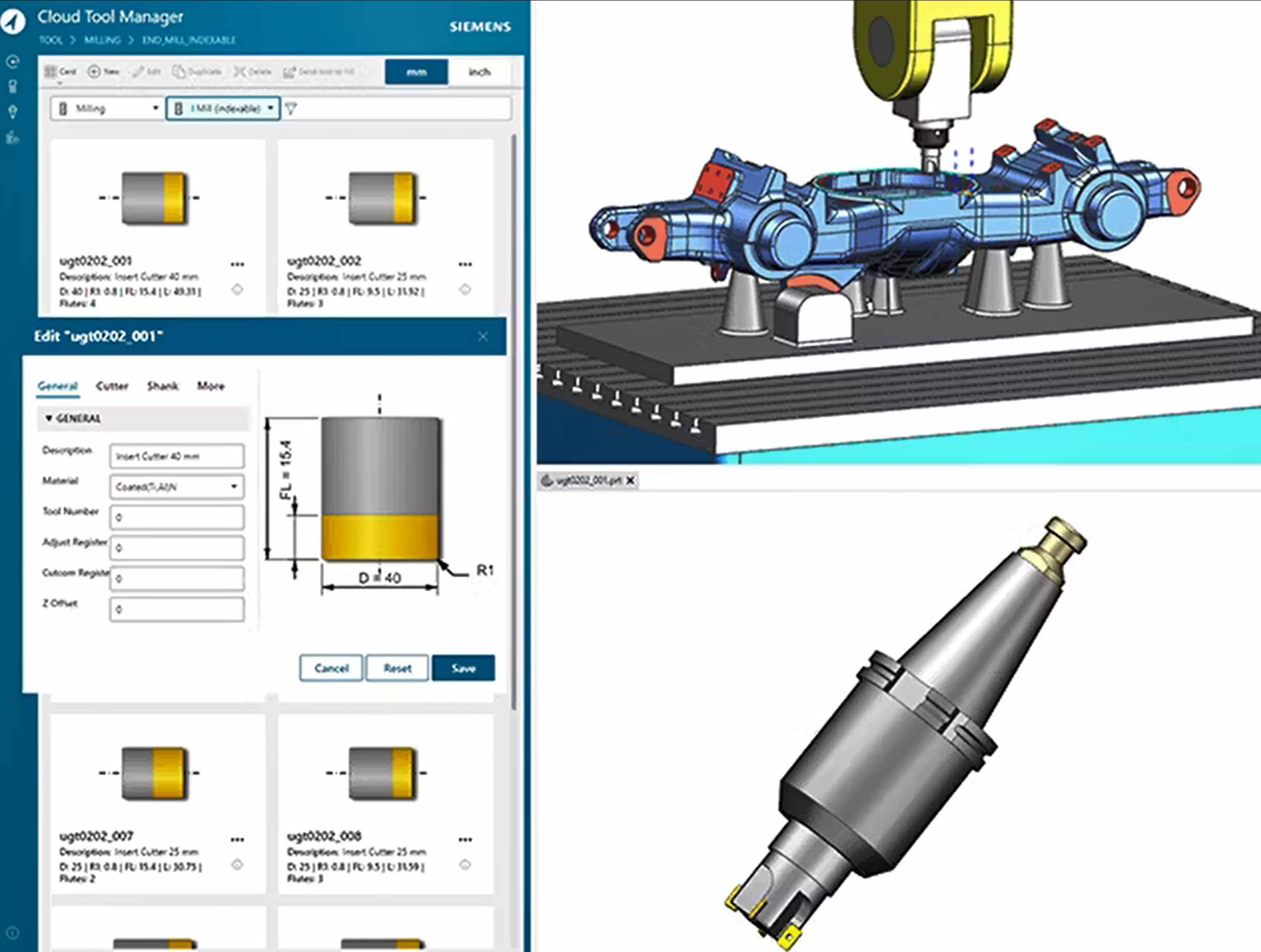The image size is (1261, 952).
Task: Click the New tool icon in toolbar
Action: pos(94,72)
